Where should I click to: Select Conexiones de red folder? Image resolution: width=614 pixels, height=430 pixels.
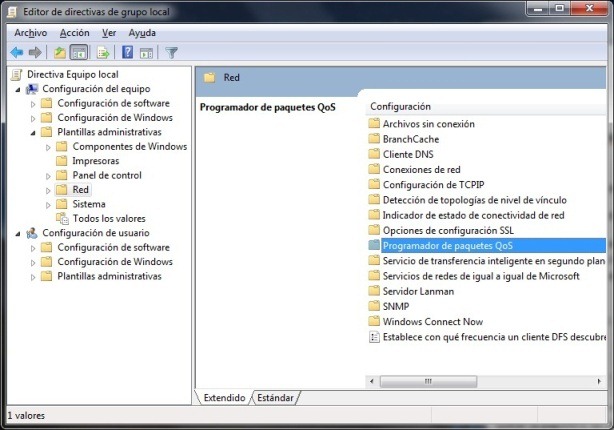(x=421, y=170)
